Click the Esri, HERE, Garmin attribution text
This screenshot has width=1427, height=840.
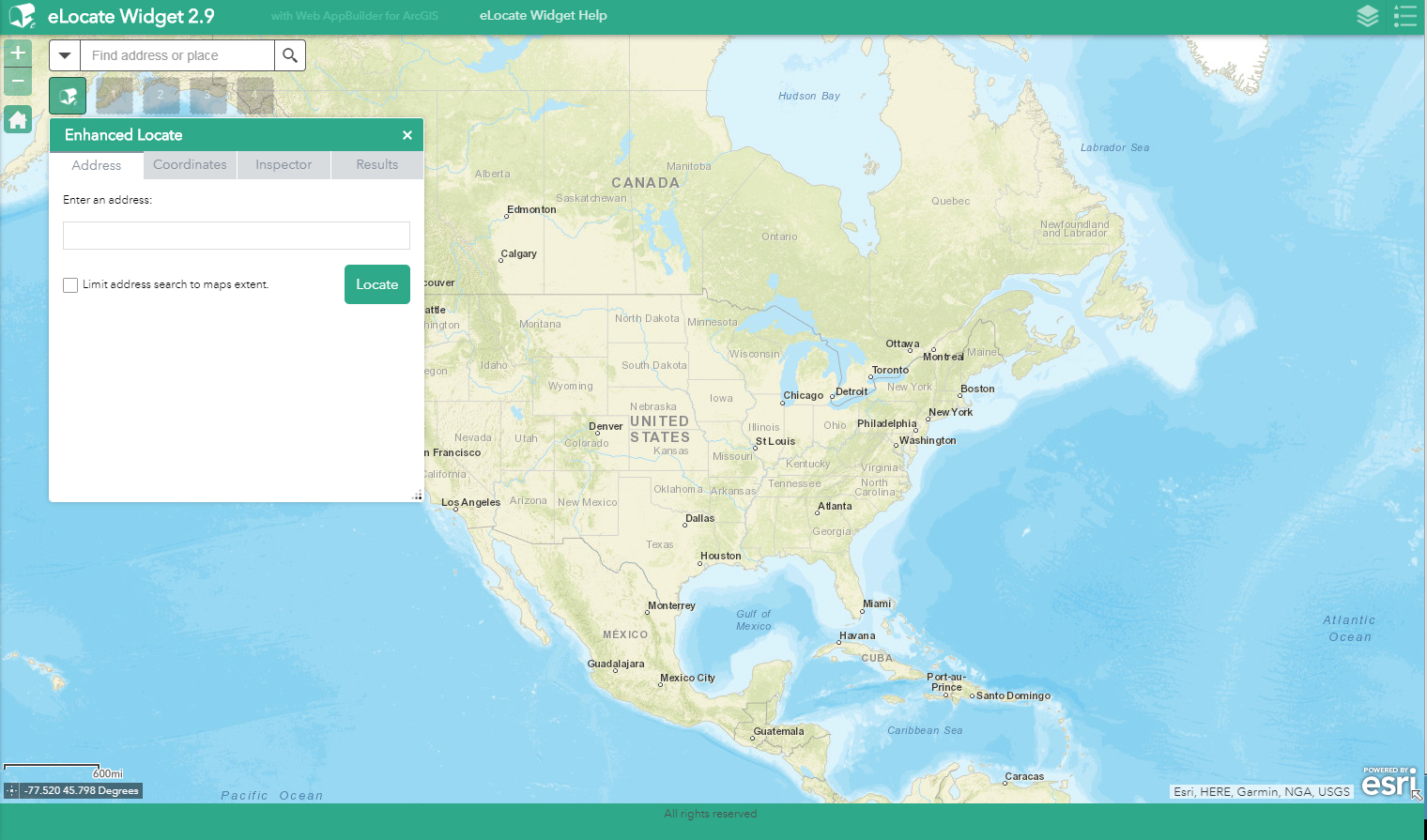[x=1262, y=792]
